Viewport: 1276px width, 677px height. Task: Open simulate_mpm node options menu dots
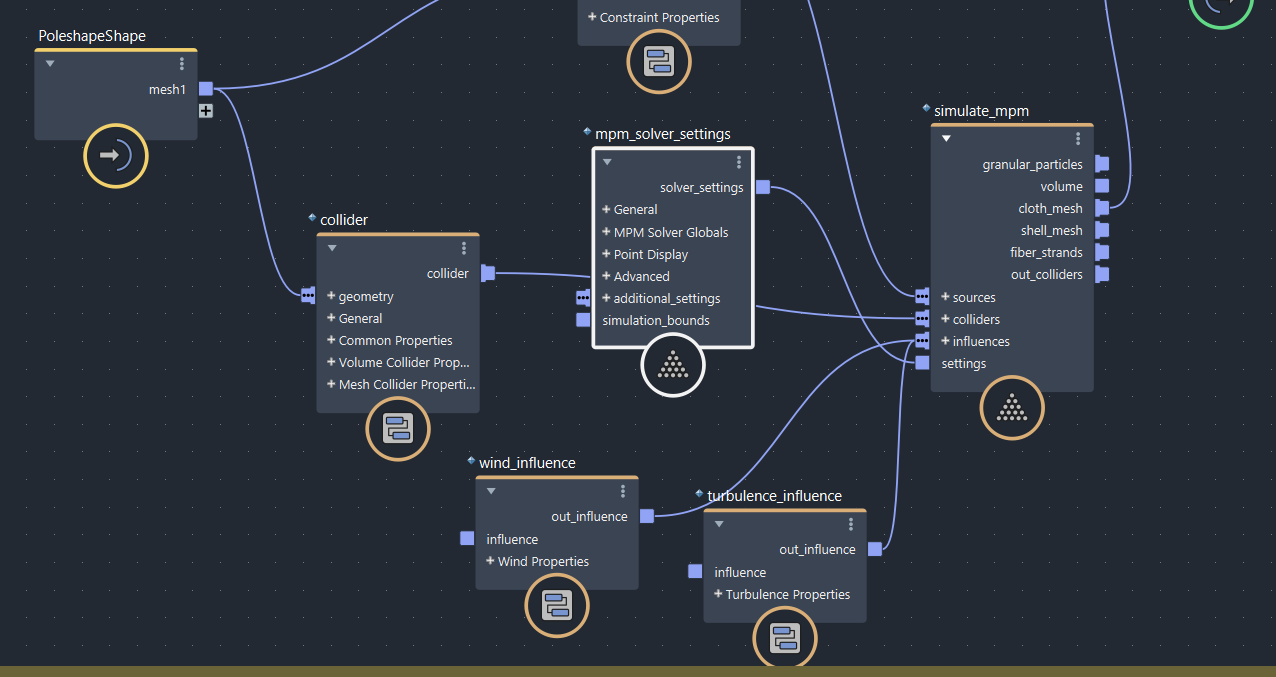pos(1078,139)
